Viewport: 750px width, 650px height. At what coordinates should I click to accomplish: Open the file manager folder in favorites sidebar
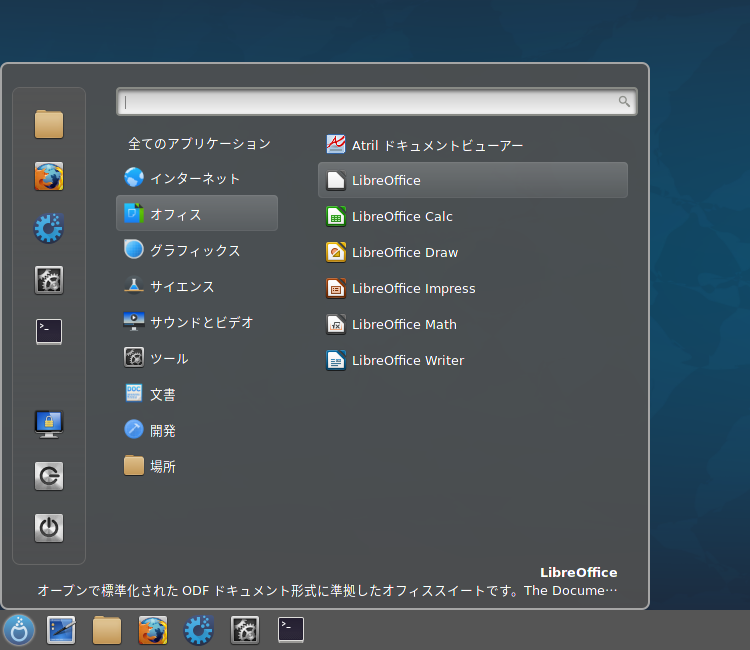point(49,124)
